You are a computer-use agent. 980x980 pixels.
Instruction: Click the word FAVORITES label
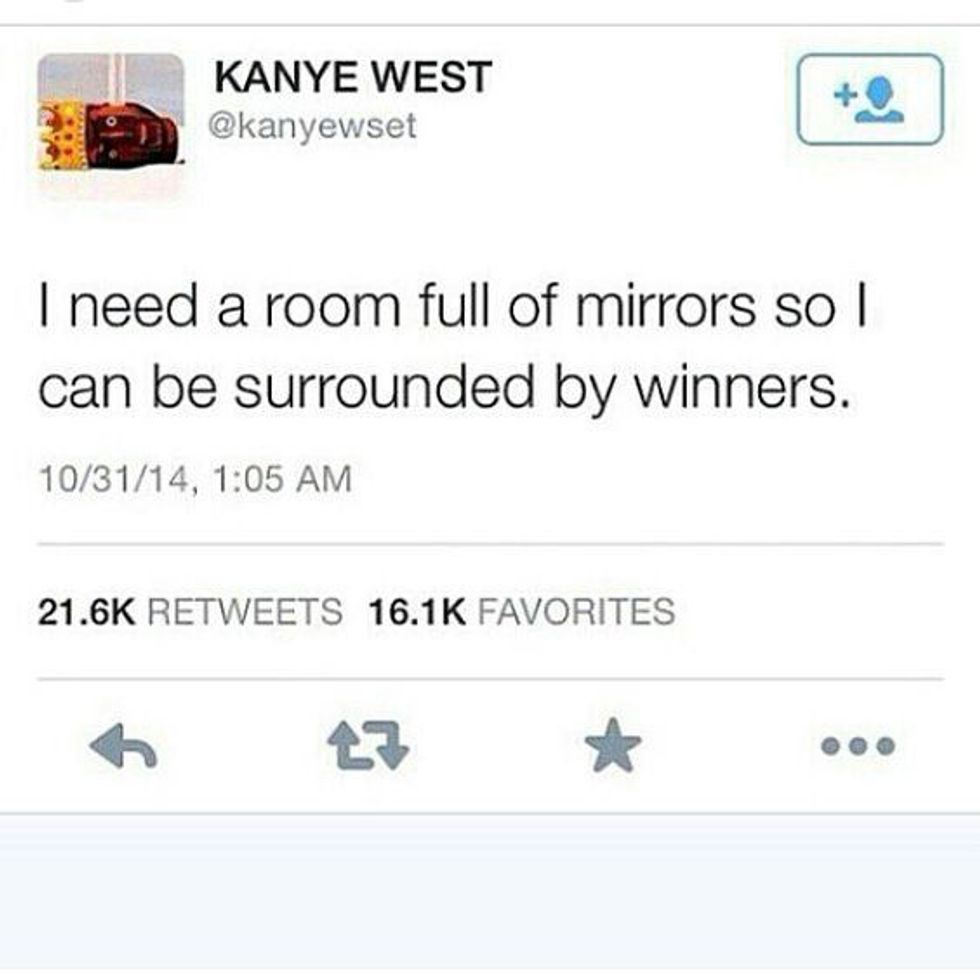pyautogui.click(x=577, y=611)
